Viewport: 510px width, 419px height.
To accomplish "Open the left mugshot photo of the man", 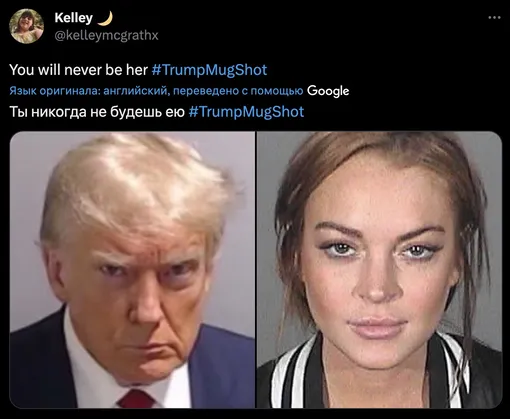I will 132,270.
